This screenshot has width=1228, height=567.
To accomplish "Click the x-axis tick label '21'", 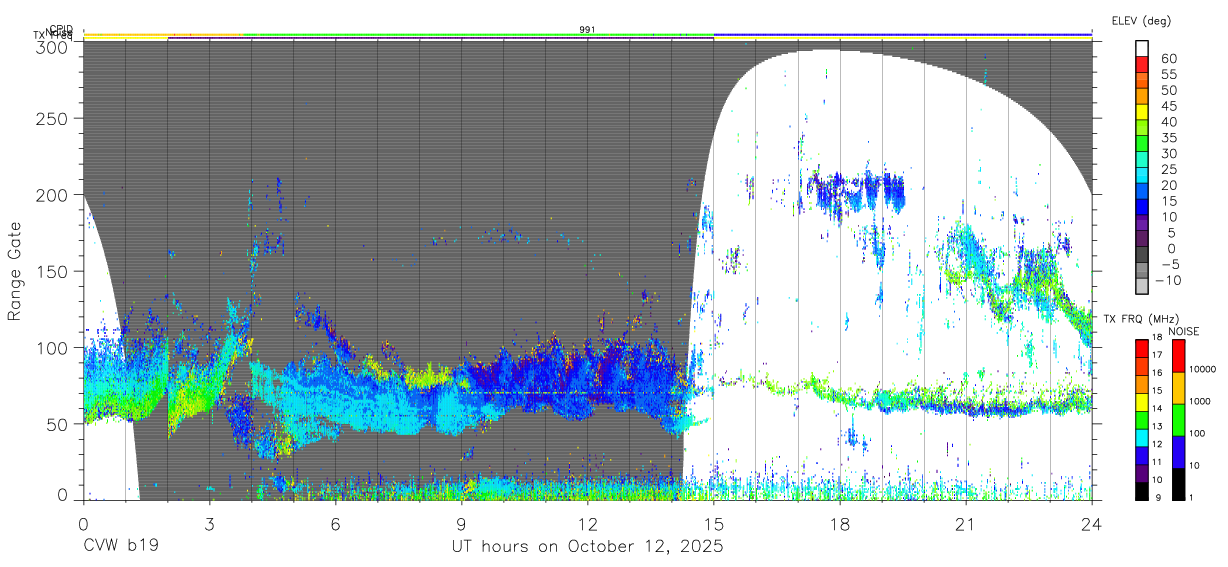I will click(966, 524).
